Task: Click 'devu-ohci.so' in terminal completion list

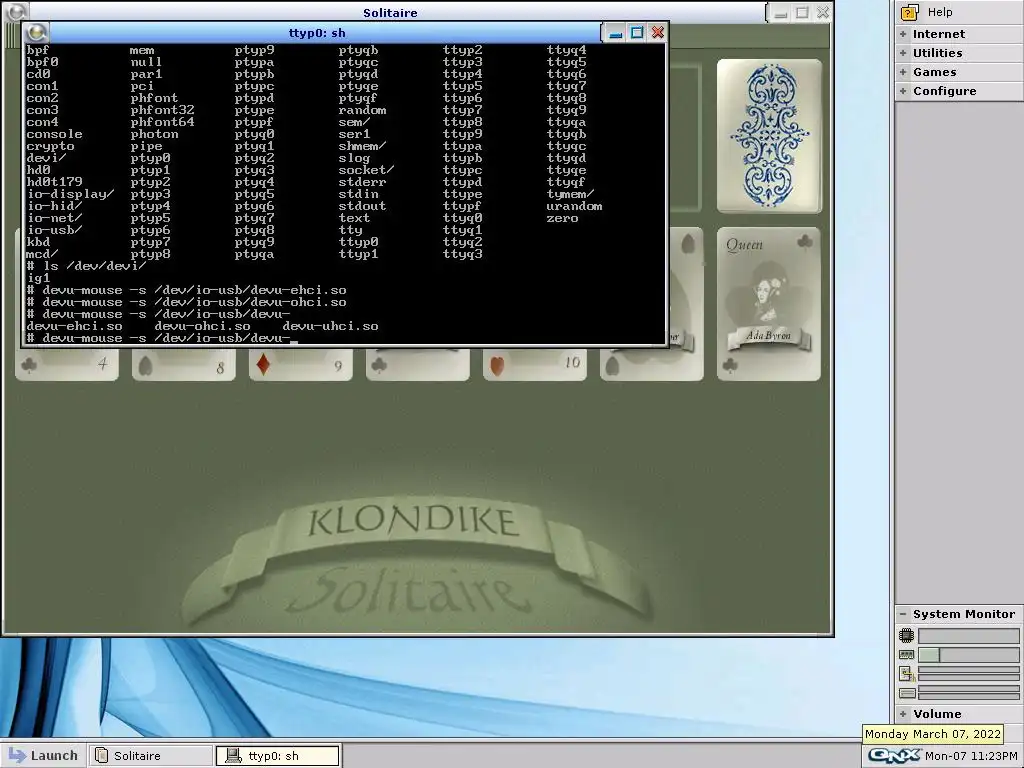Action: [x=202, y=326]
